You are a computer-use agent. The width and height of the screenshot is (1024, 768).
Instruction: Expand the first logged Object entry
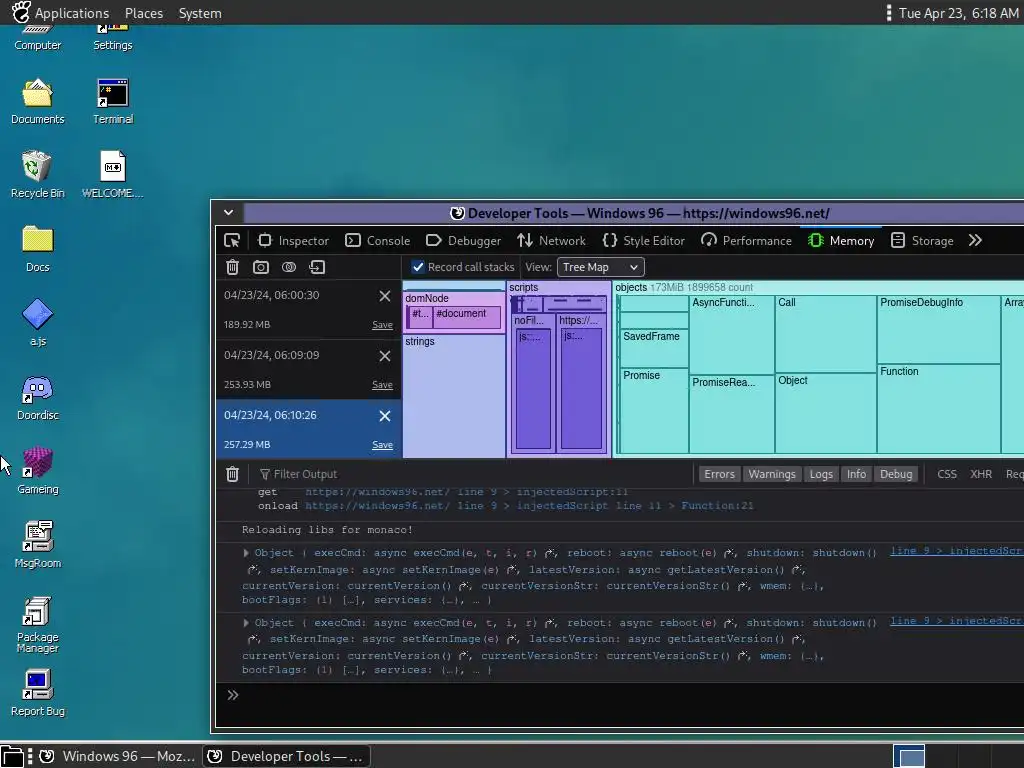pyautogui.click(x=246, y=553)
